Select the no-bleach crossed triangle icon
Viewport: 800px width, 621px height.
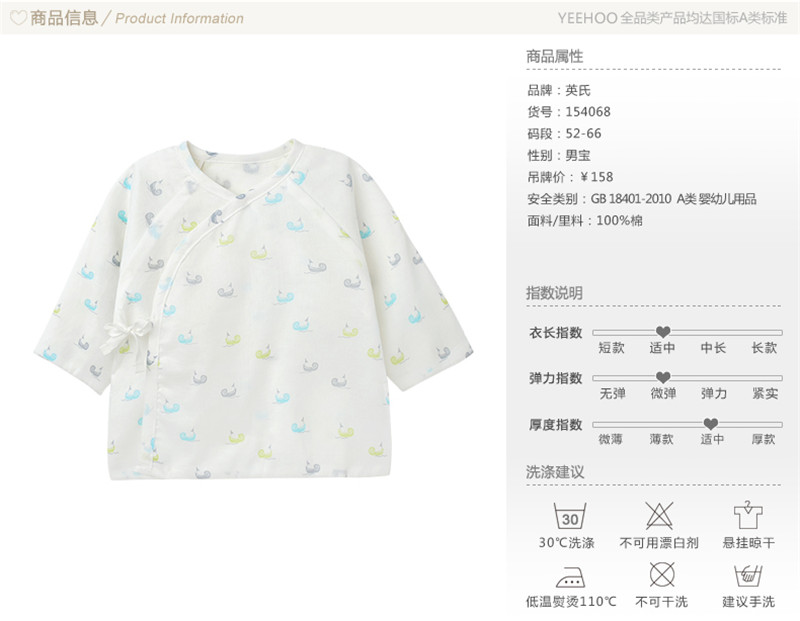click(x=659, y=515)
